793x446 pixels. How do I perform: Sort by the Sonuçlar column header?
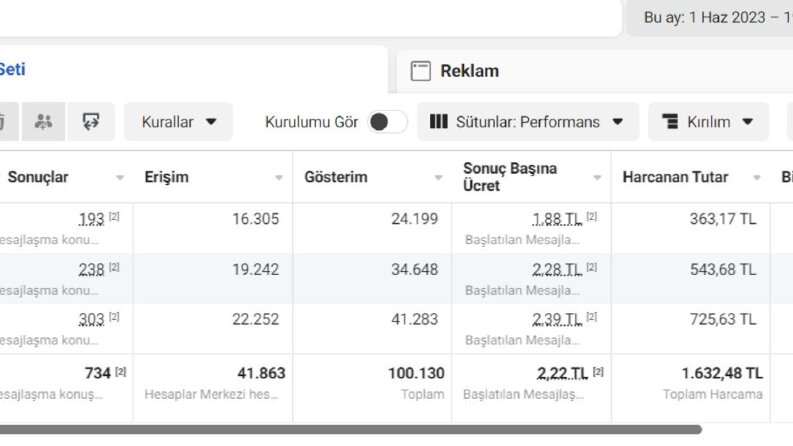(x=38, y=177)
